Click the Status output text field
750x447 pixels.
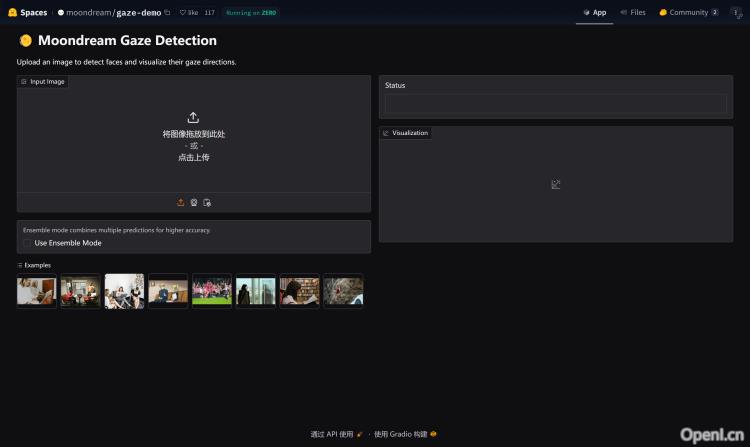coord(556,104)
